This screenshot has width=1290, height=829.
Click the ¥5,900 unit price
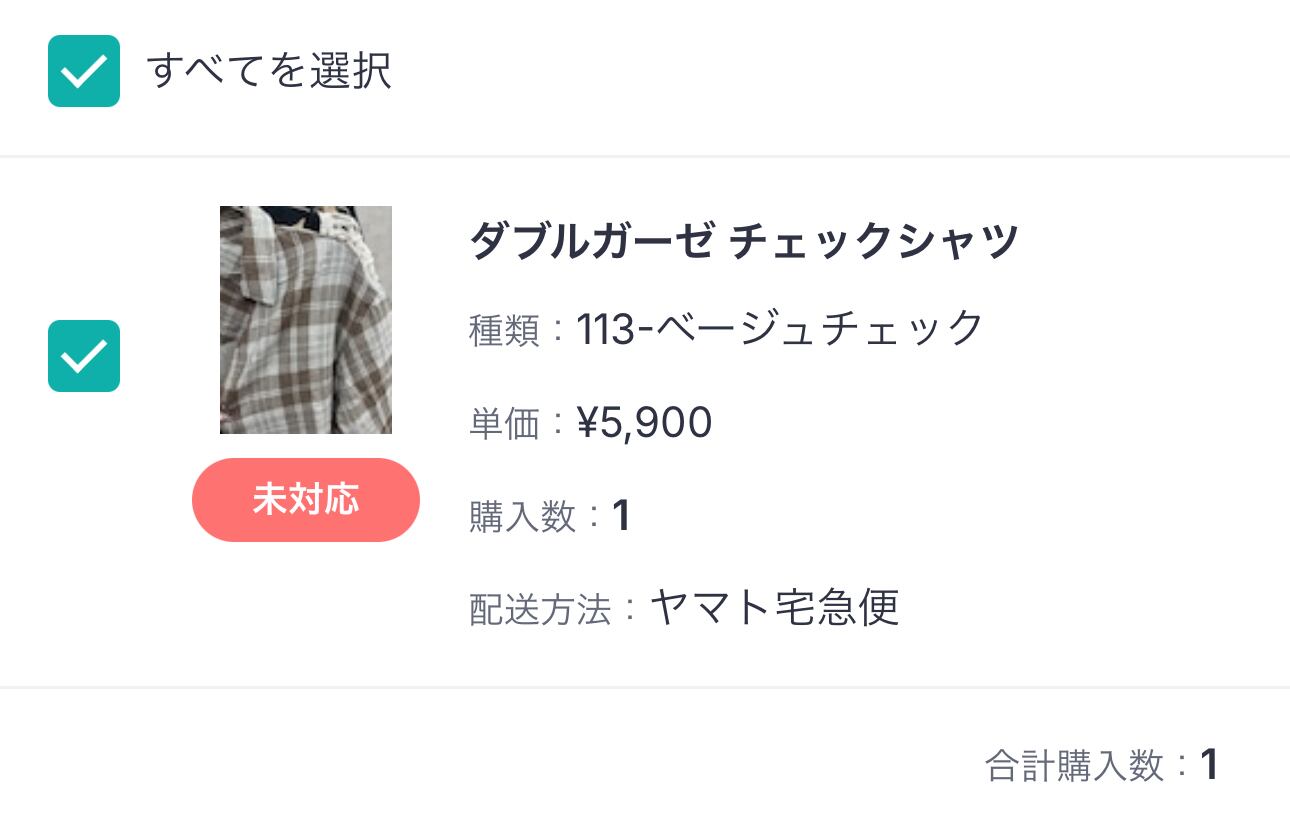coord(645,423)
